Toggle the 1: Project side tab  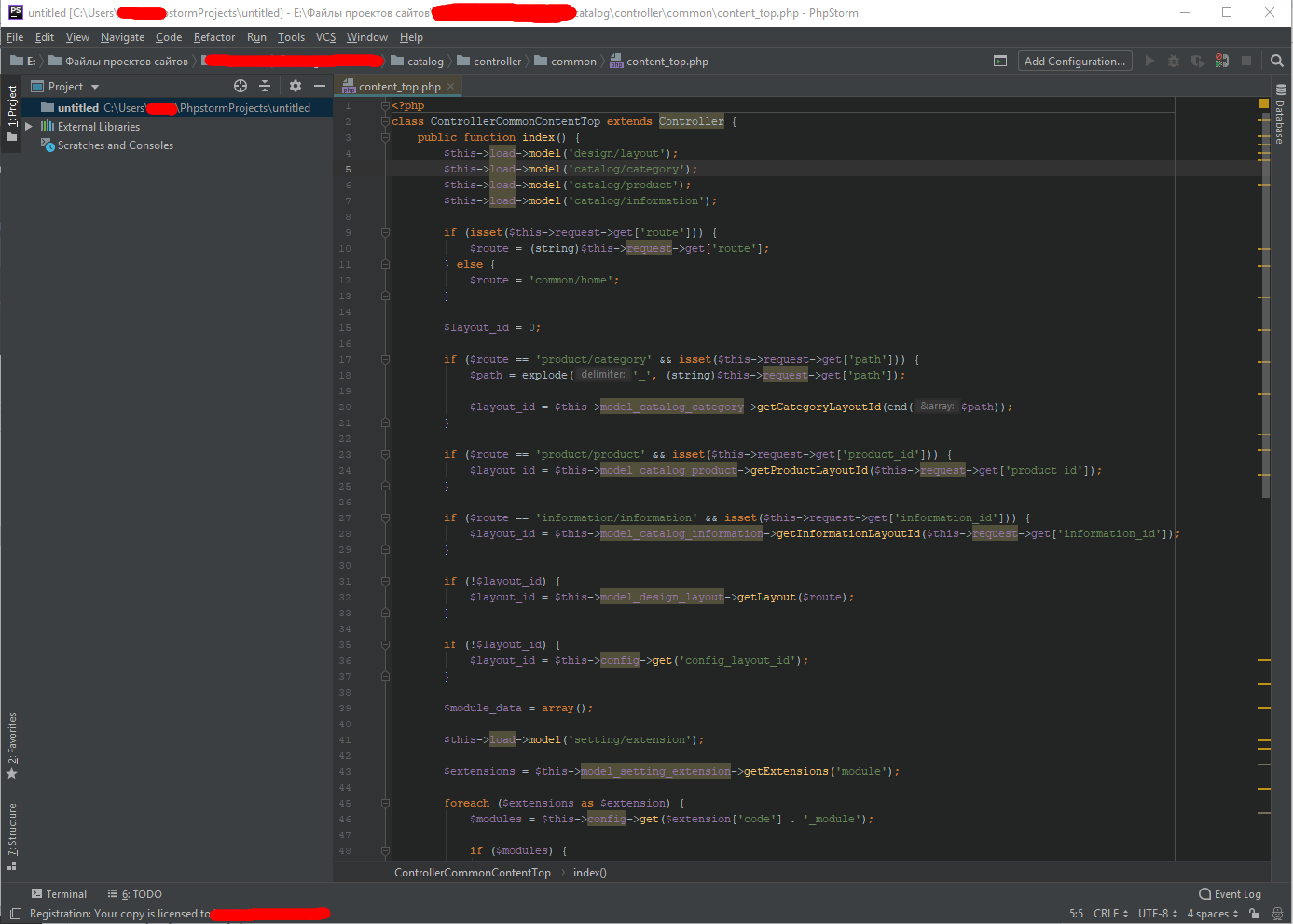point(11,113)
